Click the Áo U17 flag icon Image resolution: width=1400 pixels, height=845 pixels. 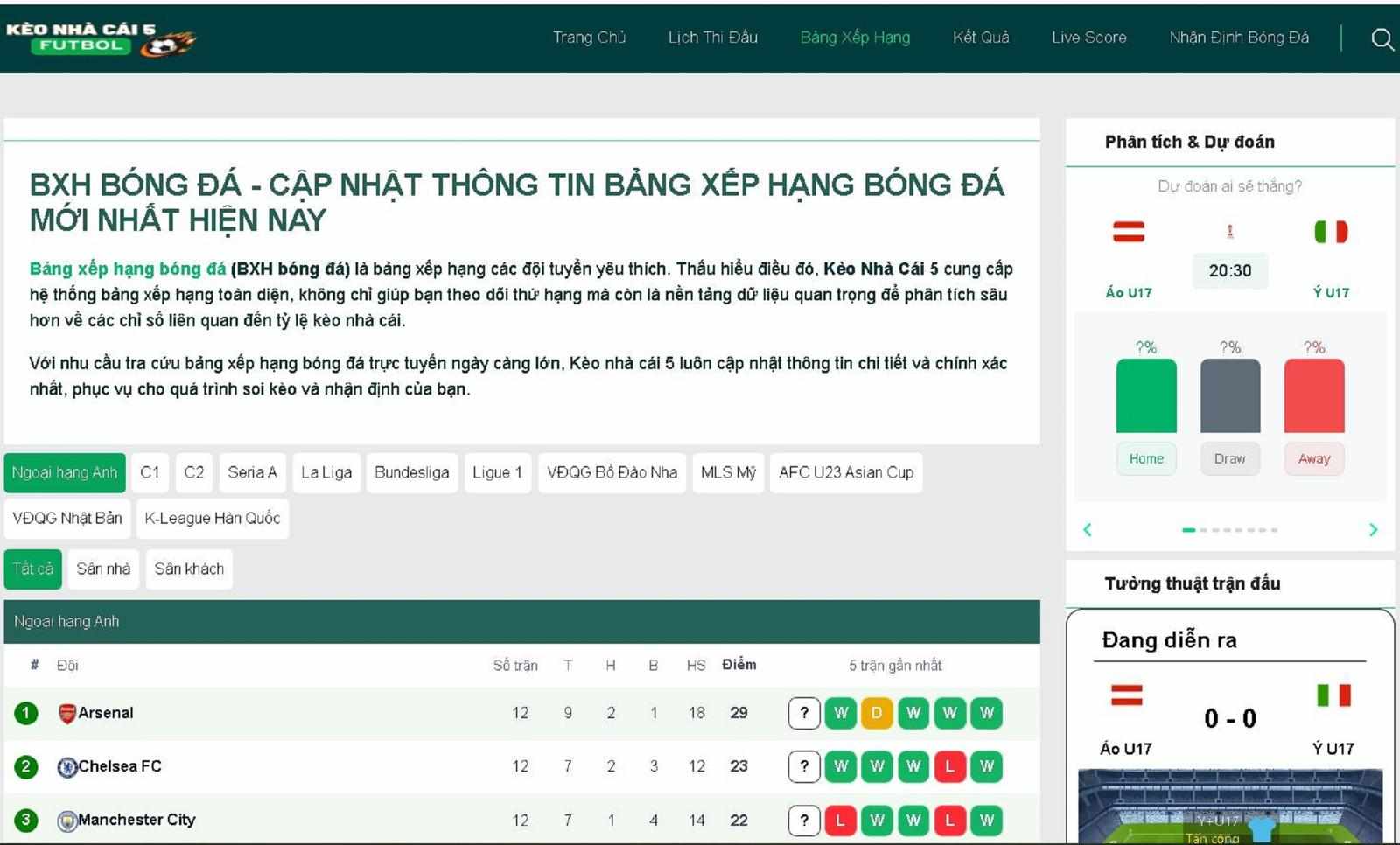(1129, 232)
